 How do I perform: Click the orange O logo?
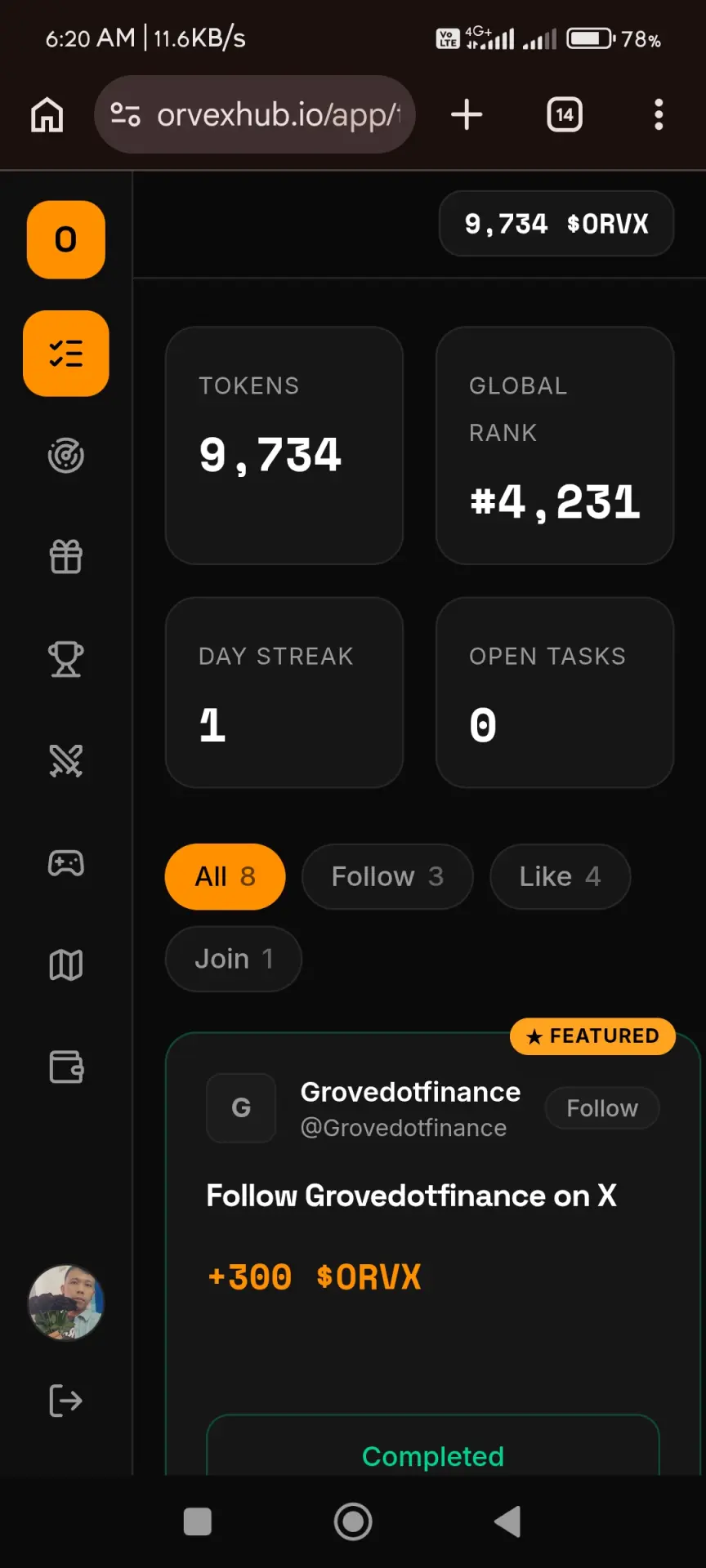66,240
